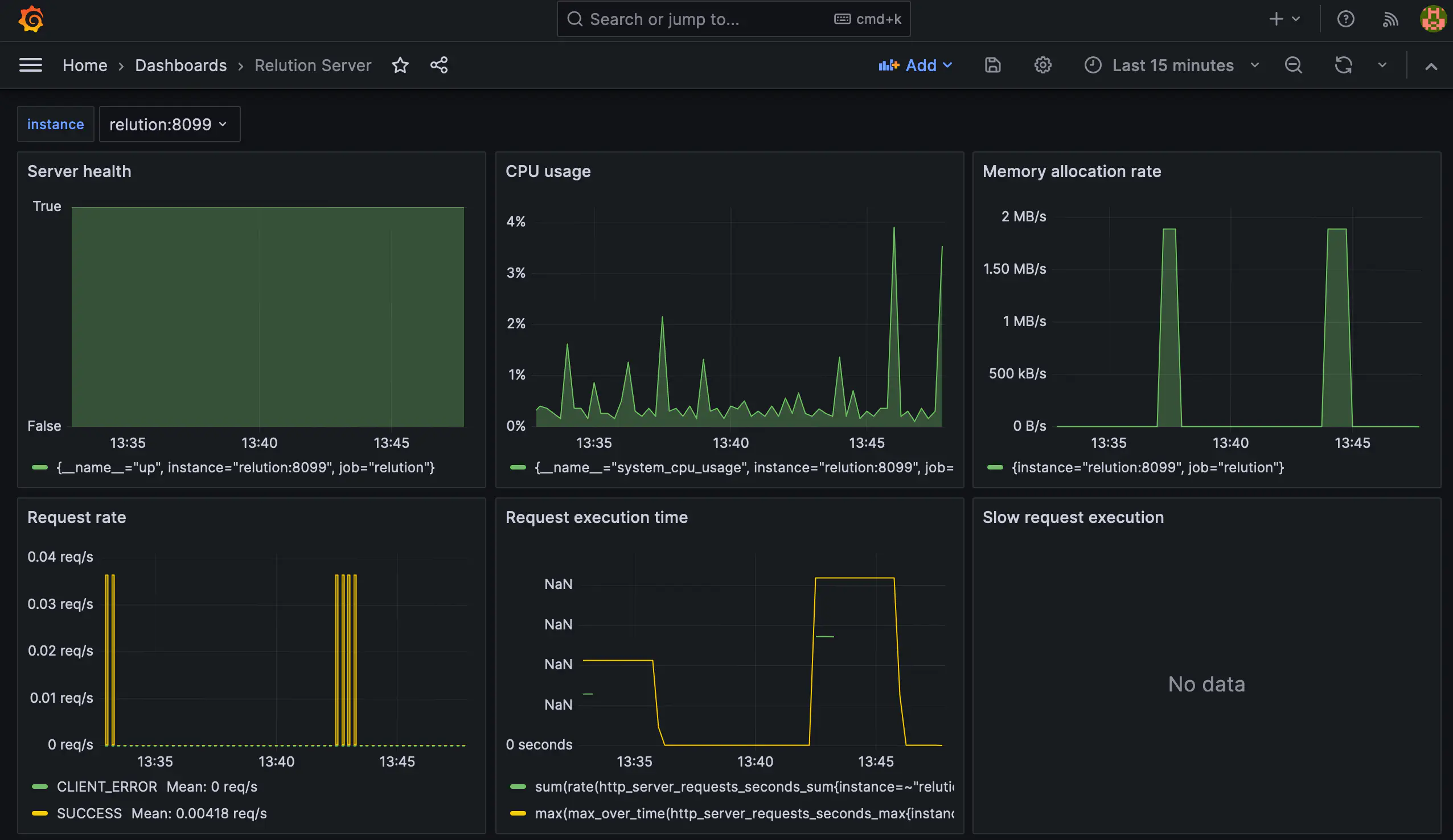
Task: Open the help menu
Action: pyautogui.click(x=1346, y=19)
